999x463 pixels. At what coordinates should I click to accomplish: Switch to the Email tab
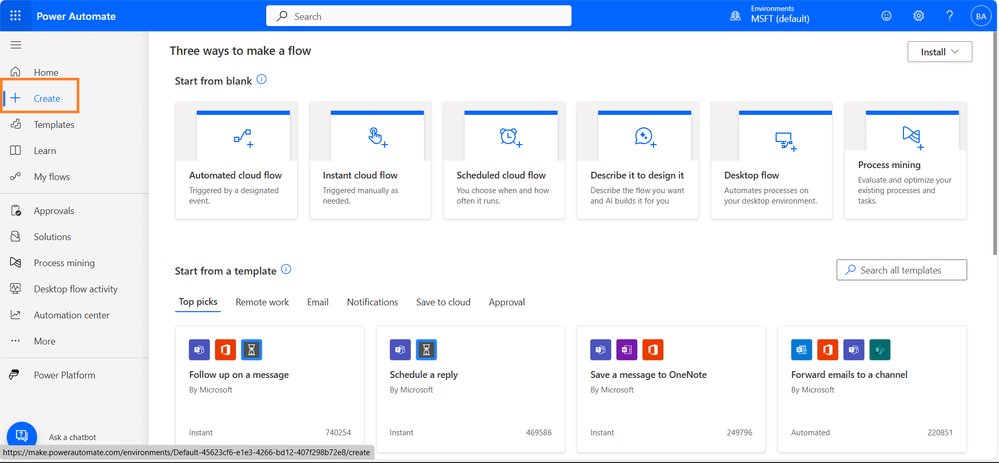318,302
